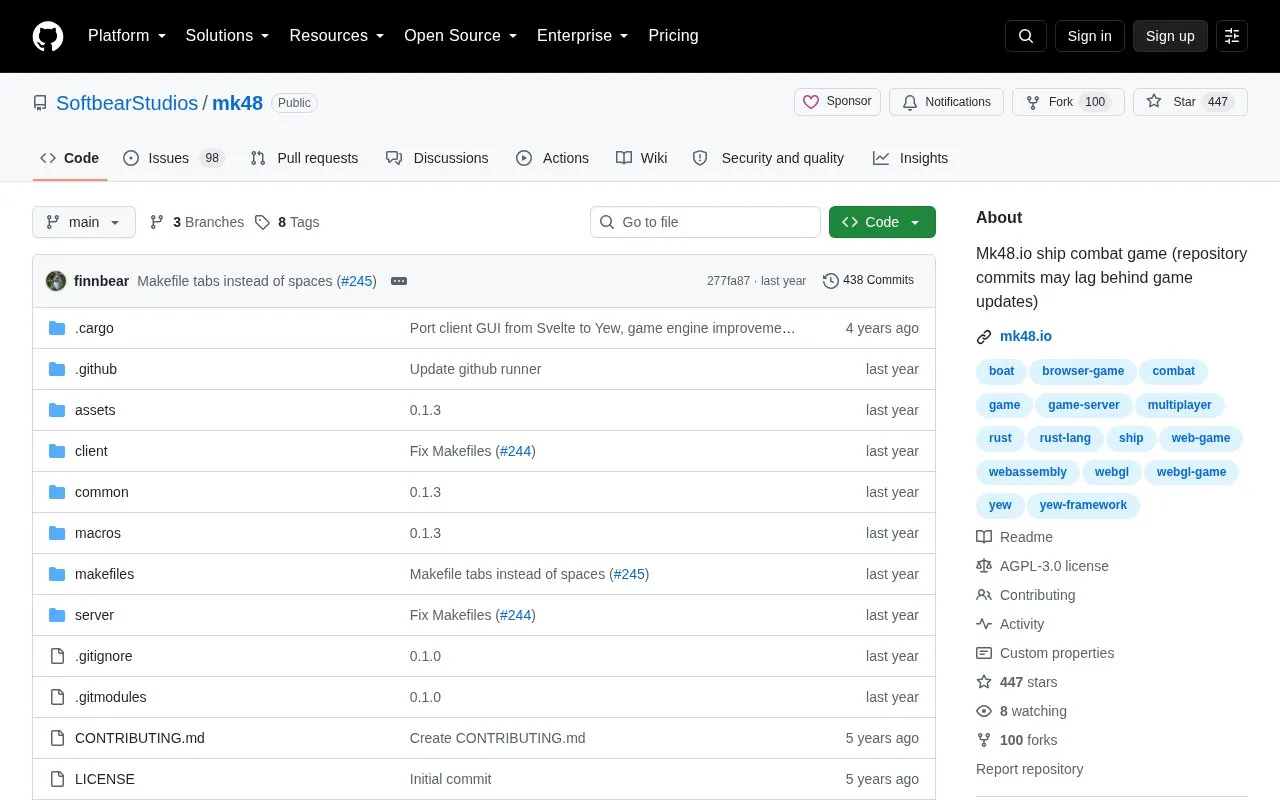The height and width of the screenshot is (800, 1280).
Task: Click the Notifications button
Action: 946,102
